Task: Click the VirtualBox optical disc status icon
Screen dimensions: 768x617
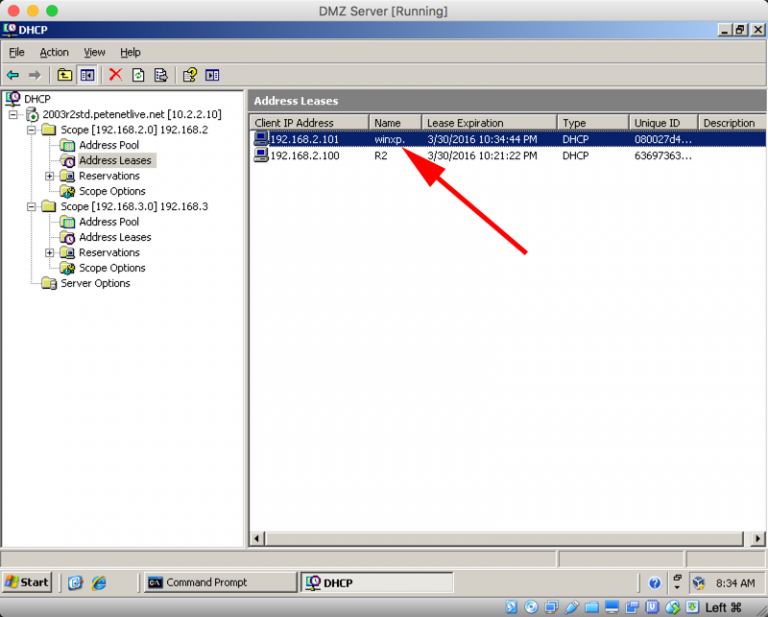Action: pyautogui.click(x=531, y=607)
